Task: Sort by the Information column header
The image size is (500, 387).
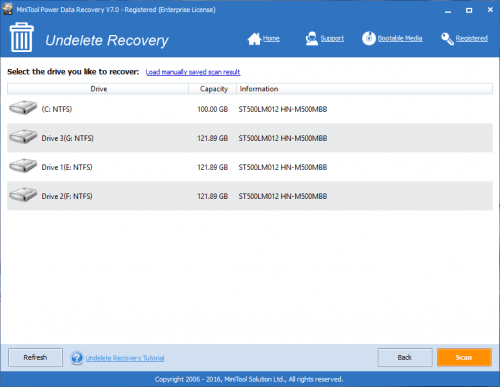Action: (364, 89)
